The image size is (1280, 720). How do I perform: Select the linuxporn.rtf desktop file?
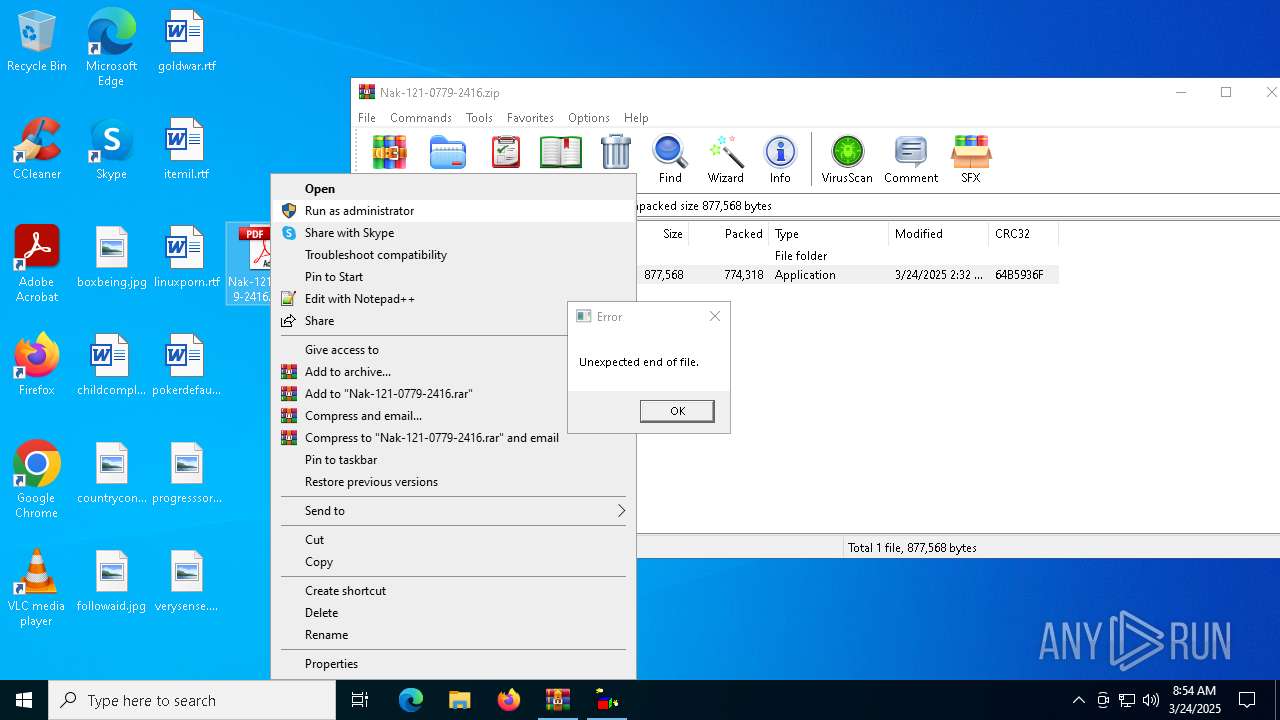pos(186,258)
